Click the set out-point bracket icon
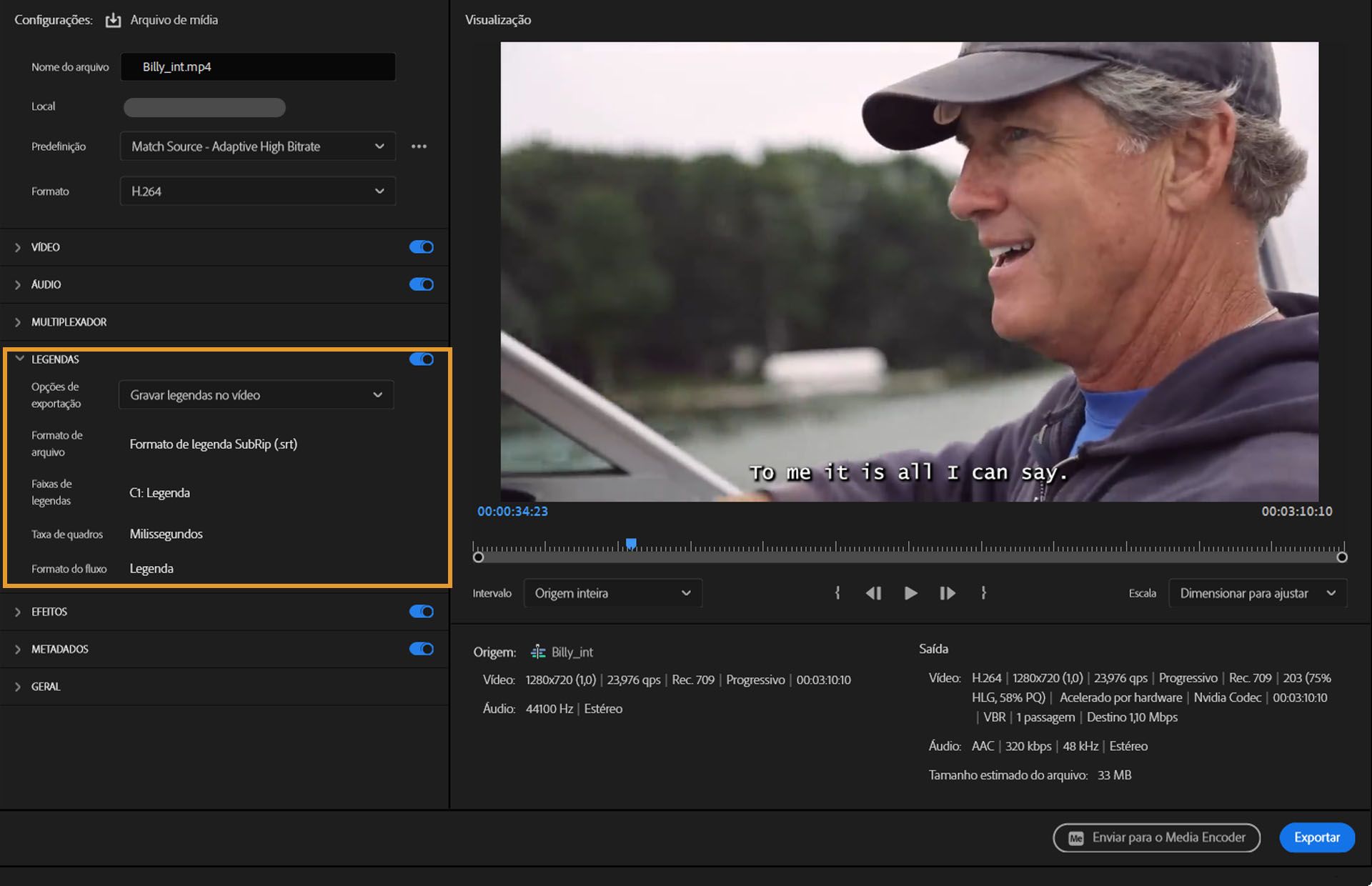 click(x=984, y=593)
